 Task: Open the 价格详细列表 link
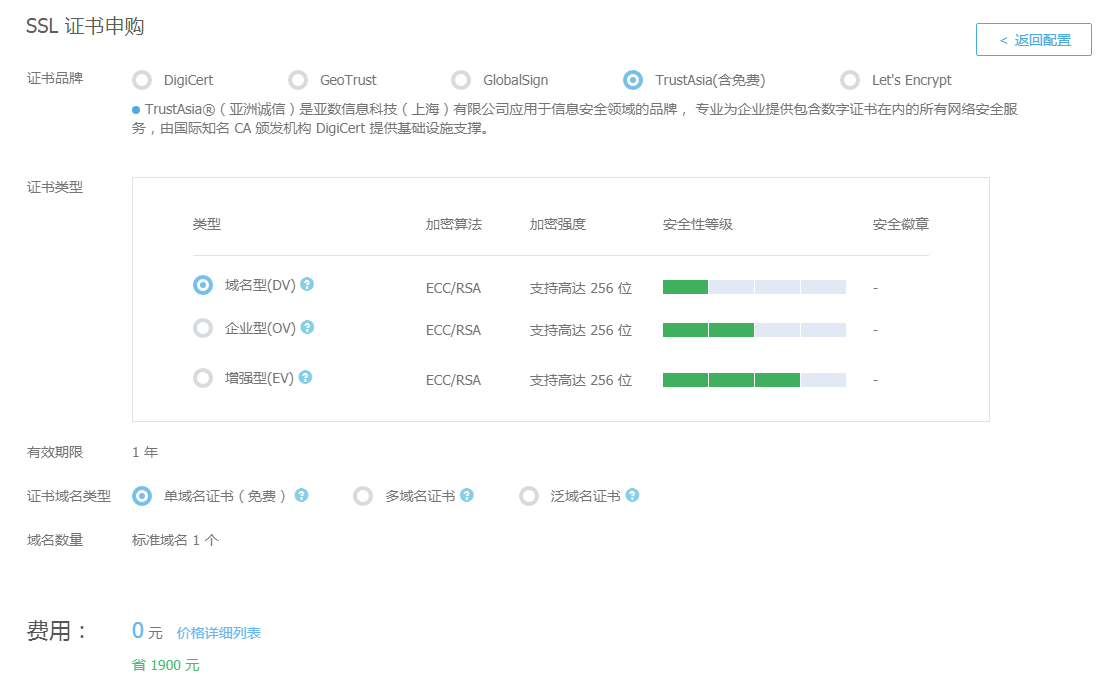219,633
